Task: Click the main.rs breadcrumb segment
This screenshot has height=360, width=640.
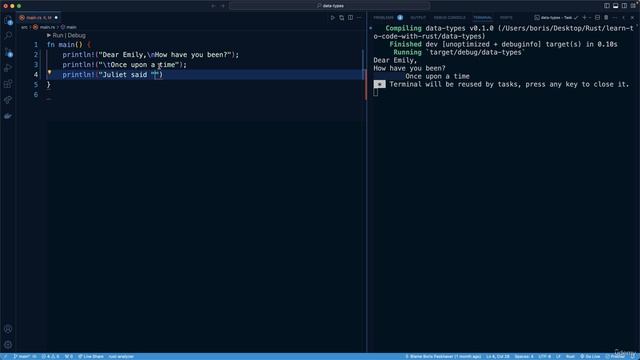Action: pyautogui.click(x=47, y=27)
